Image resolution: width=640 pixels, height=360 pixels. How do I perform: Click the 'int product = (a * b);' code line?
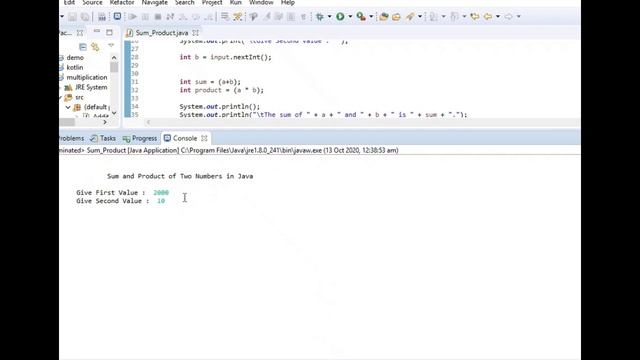(x=222, y=90)
